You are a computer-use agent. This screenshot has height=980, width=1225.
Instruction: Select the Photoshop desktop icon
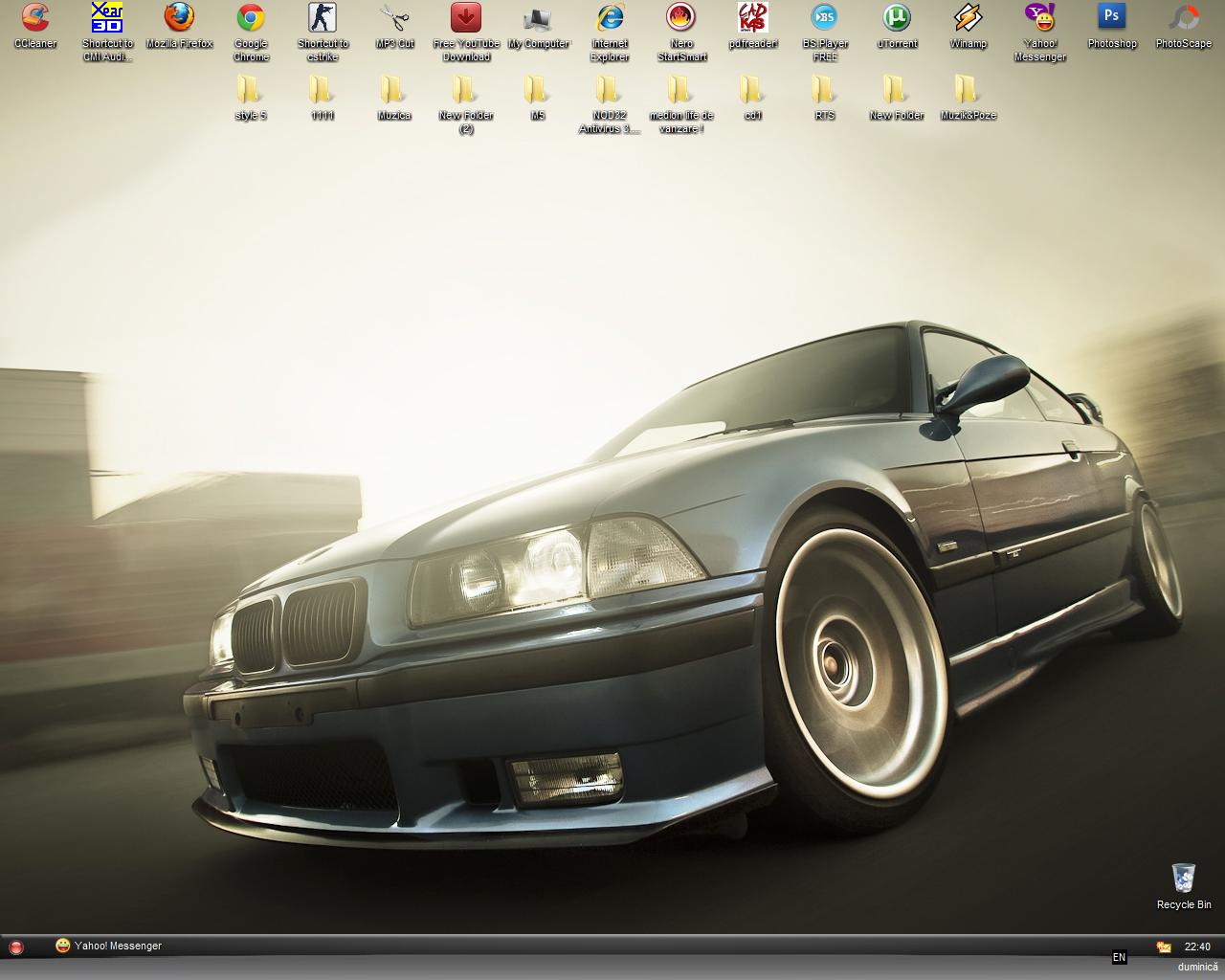(x=1112, y=18)
